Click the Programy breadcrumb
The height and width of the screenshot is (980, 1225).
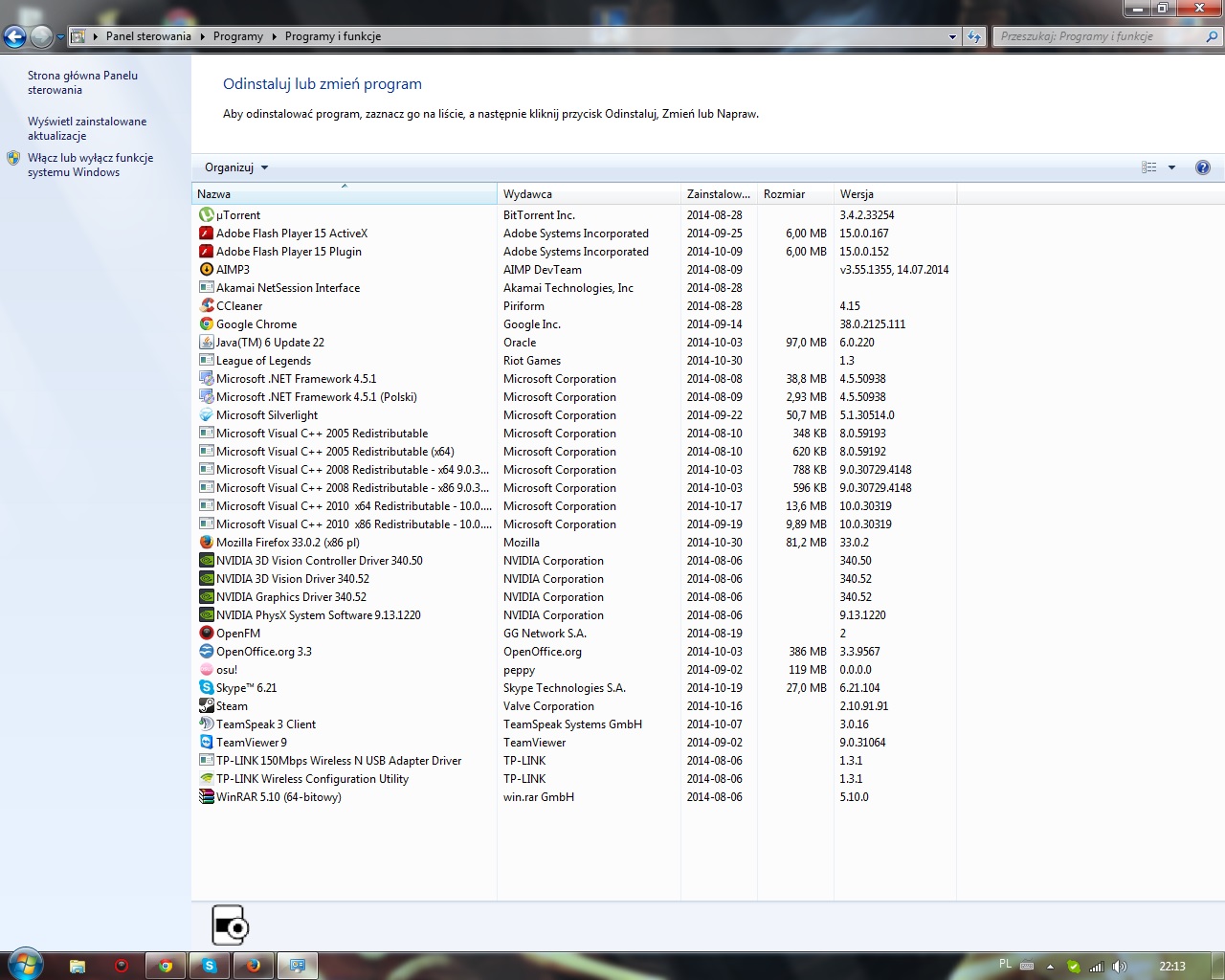pos(238,36)
